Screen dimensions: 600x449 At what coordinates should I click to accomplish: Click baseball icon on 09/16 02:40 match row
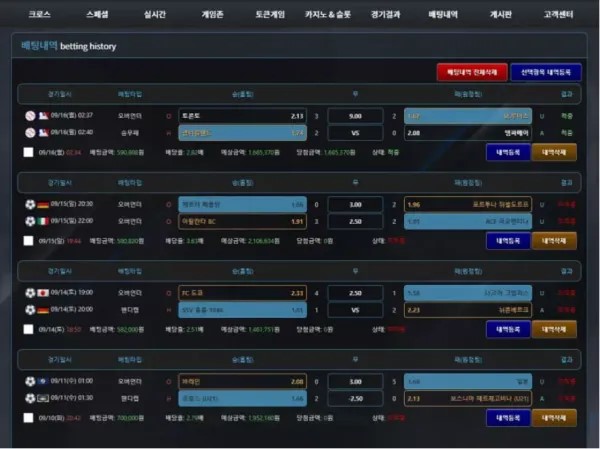(x=30, y=132)
